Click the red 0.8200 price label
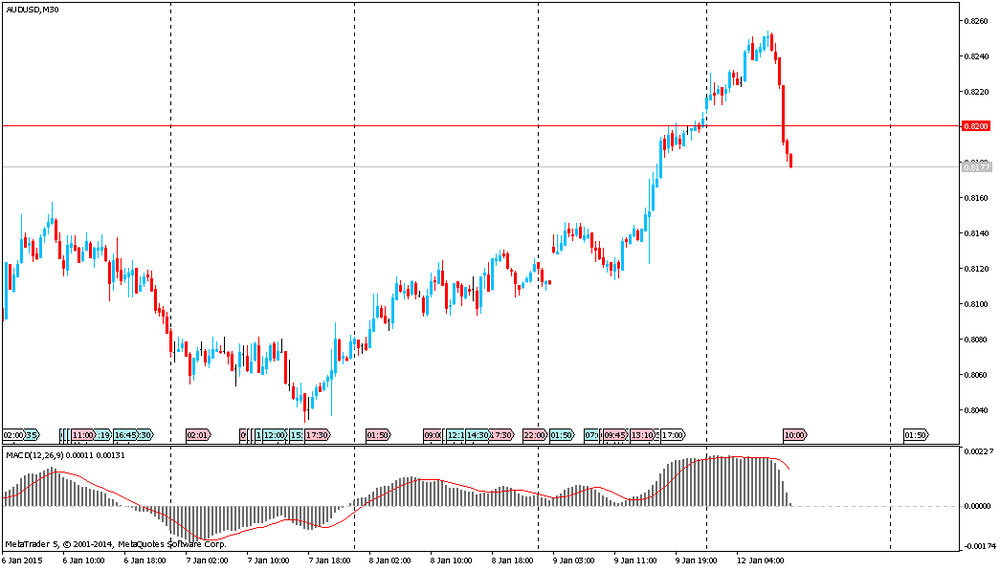This screenshot has height=571, width=1000. [x=975, y=126]
